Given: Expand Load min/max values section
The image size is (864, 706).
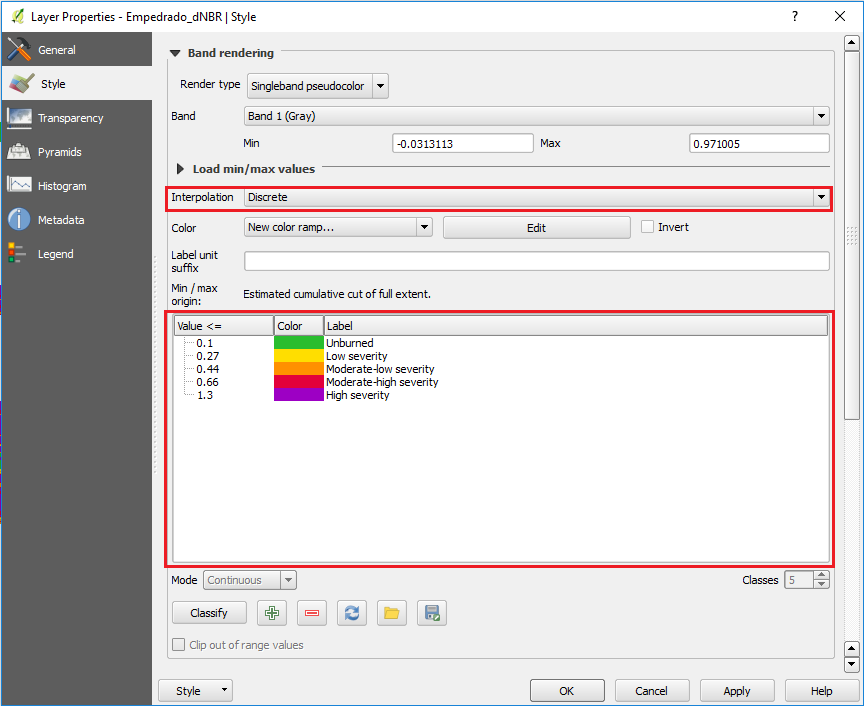Looking at the screenshot, I should (x=182, y=169).
